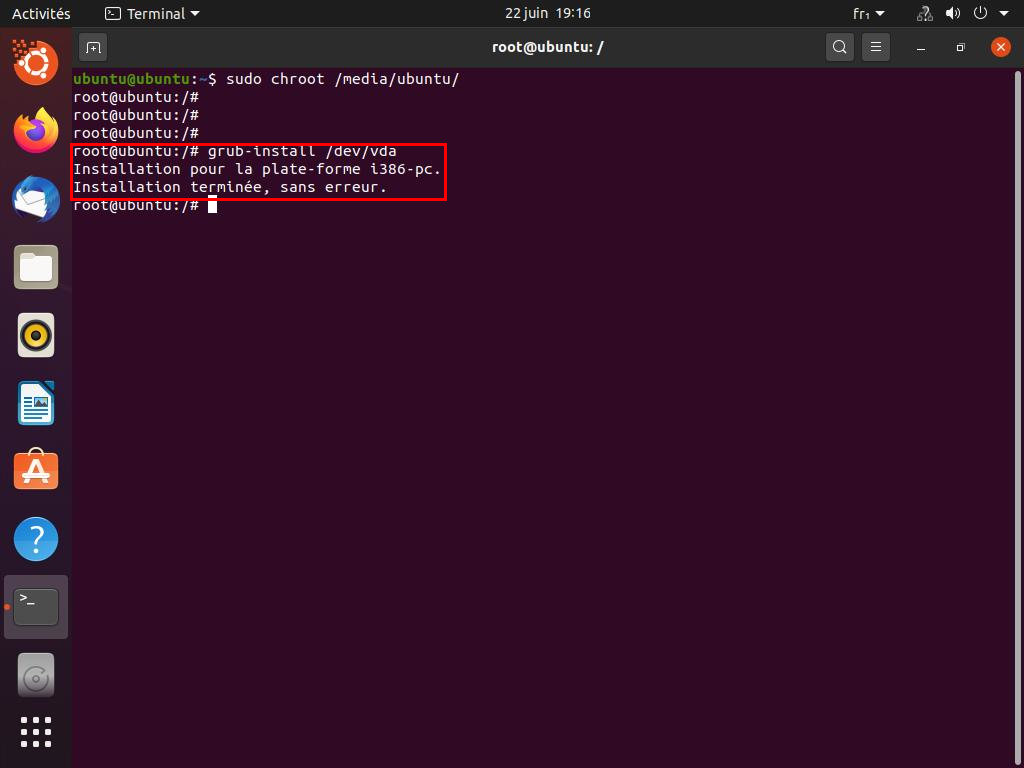
Task: Click the terminal search icon
Action: click(840, 47)
